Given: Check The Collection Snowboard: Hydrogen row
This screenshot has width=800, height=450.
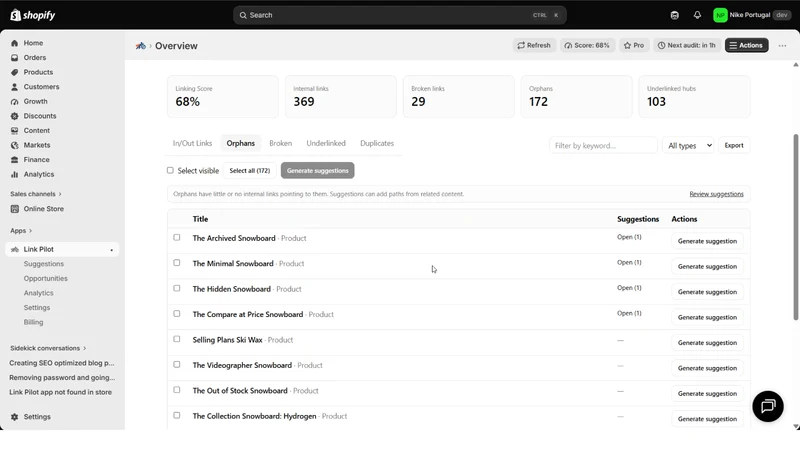Looking at the screenshot, I should [177, 415].
